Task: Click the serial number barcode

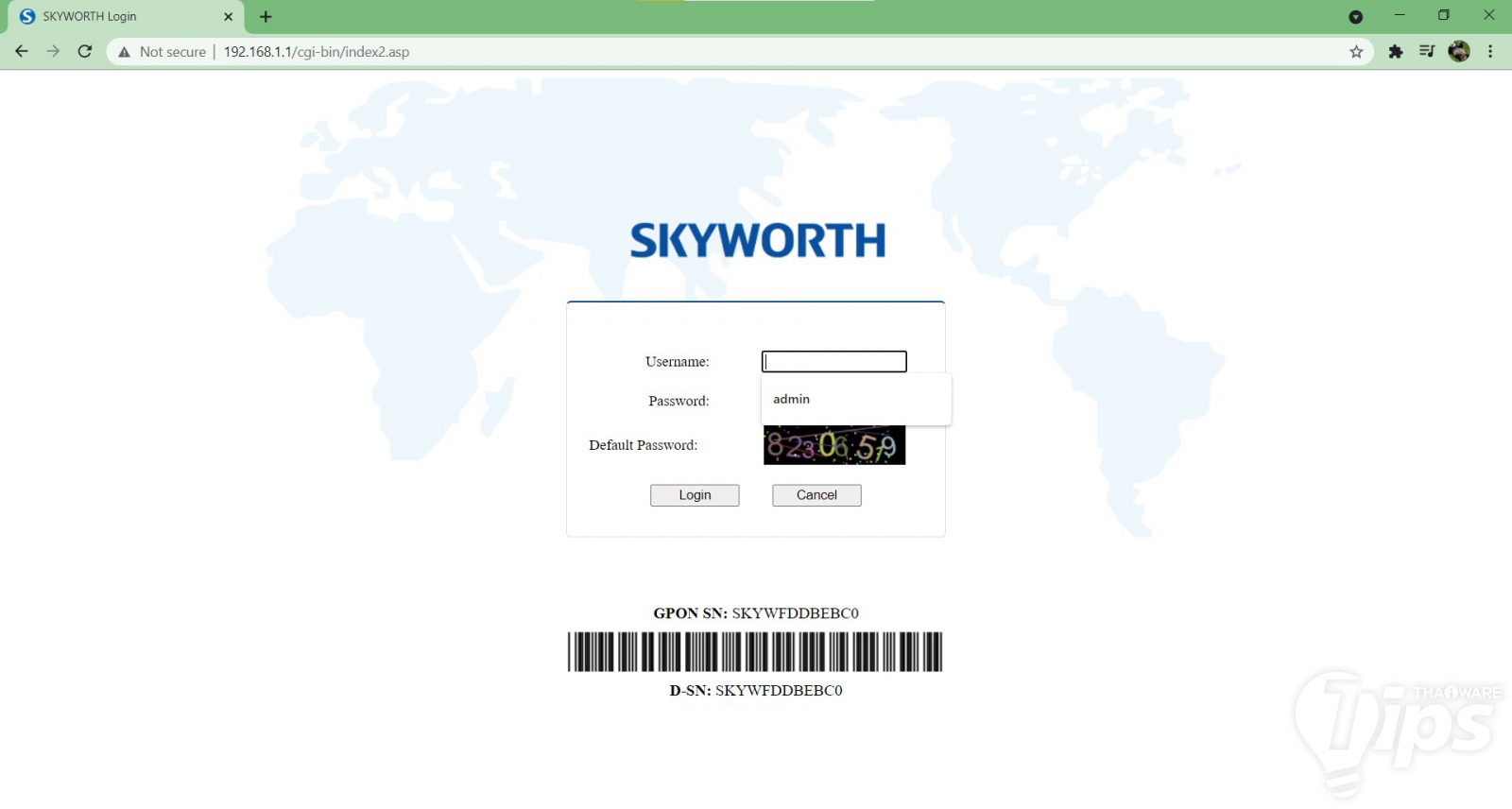Action: [755, 652]
